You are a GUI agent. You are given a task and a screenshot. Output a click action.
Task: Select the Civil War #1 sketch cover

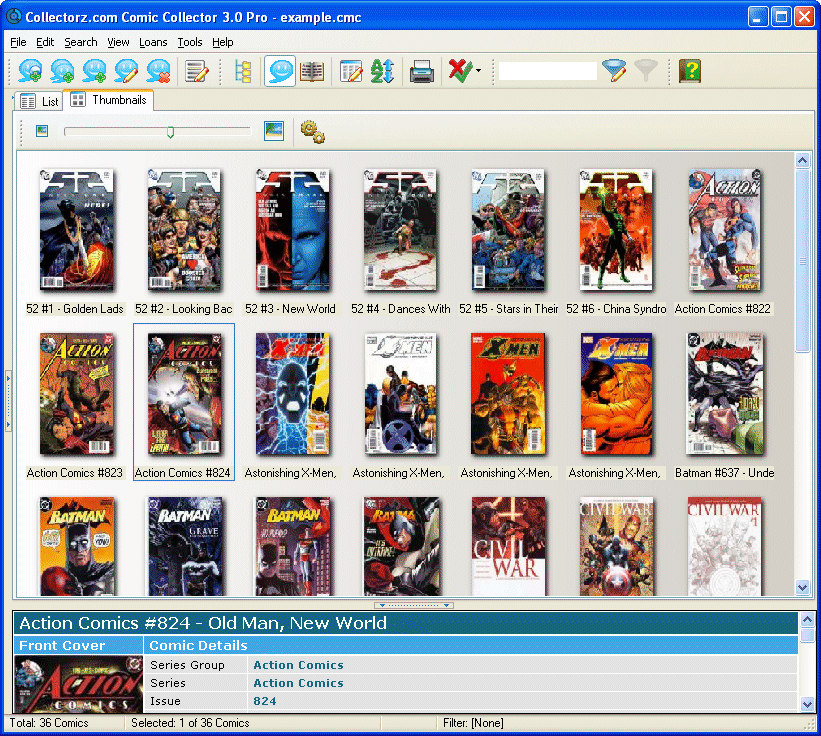click(x=725, y=546)
